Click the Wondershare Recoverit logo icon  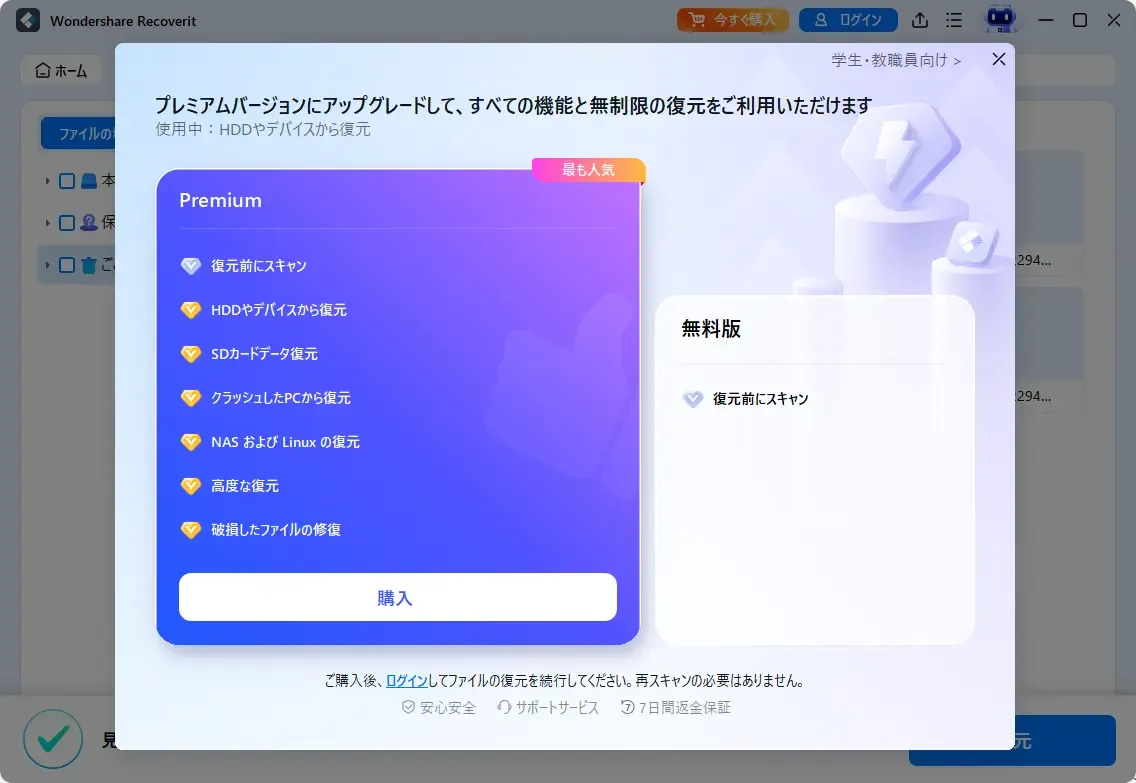pyautogui.click(x=28, y=20)
